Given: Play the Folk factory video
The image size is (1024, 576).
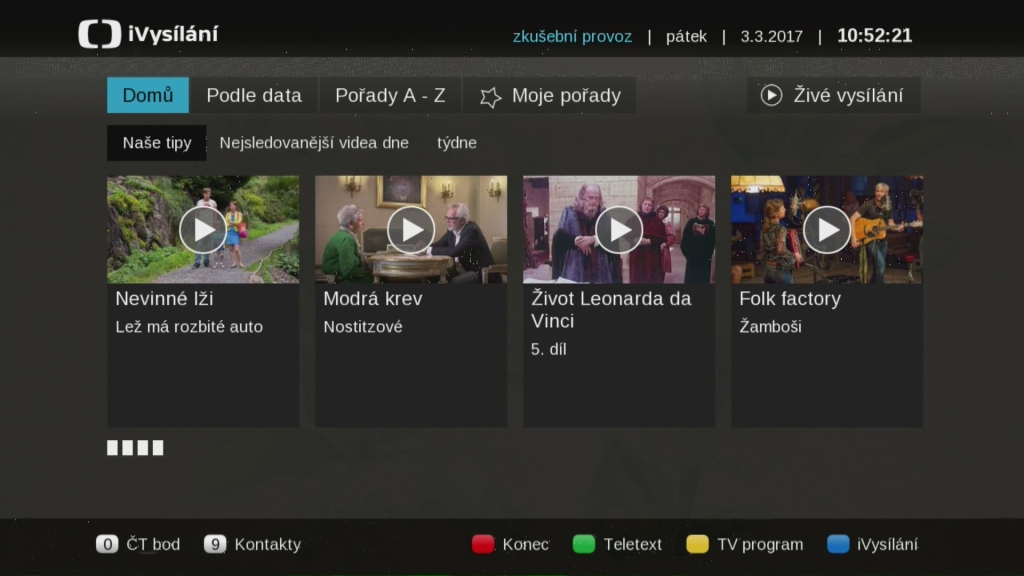Looking at the screenshot, I should 827,230.
